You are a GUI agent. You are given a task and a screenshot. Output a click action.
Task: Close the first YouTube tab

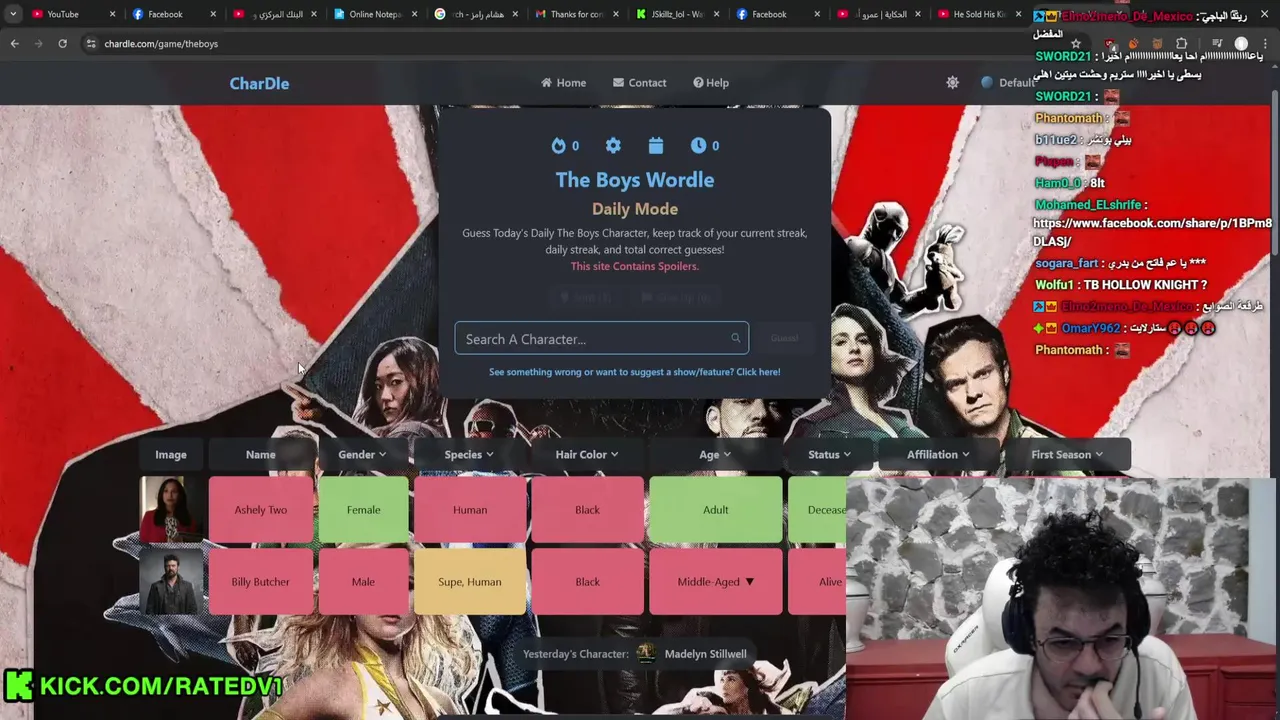click(x=112, y=14)
